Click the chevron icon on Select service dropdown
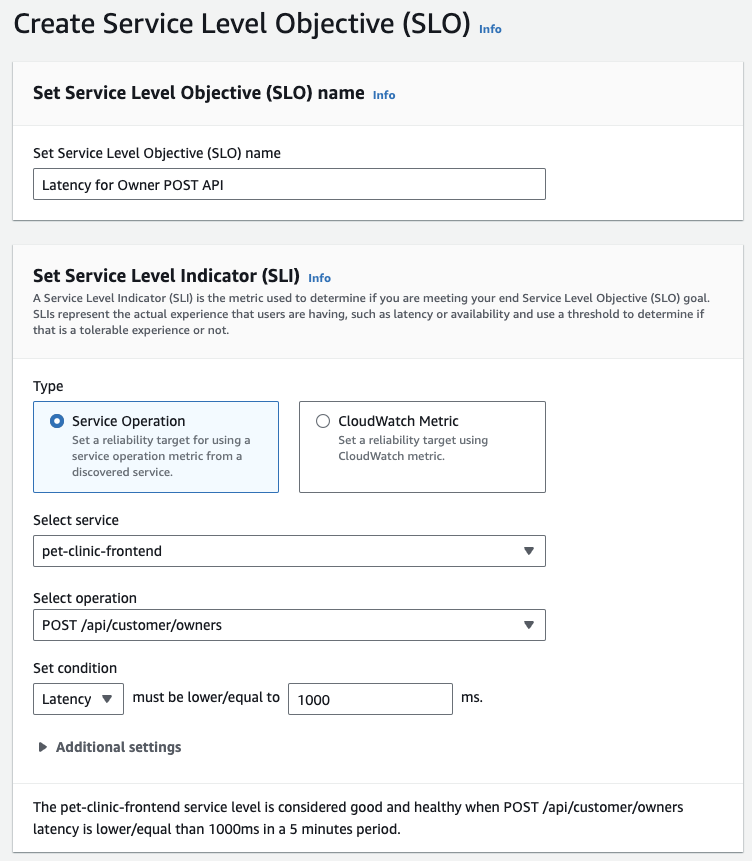 click(529, 551)
